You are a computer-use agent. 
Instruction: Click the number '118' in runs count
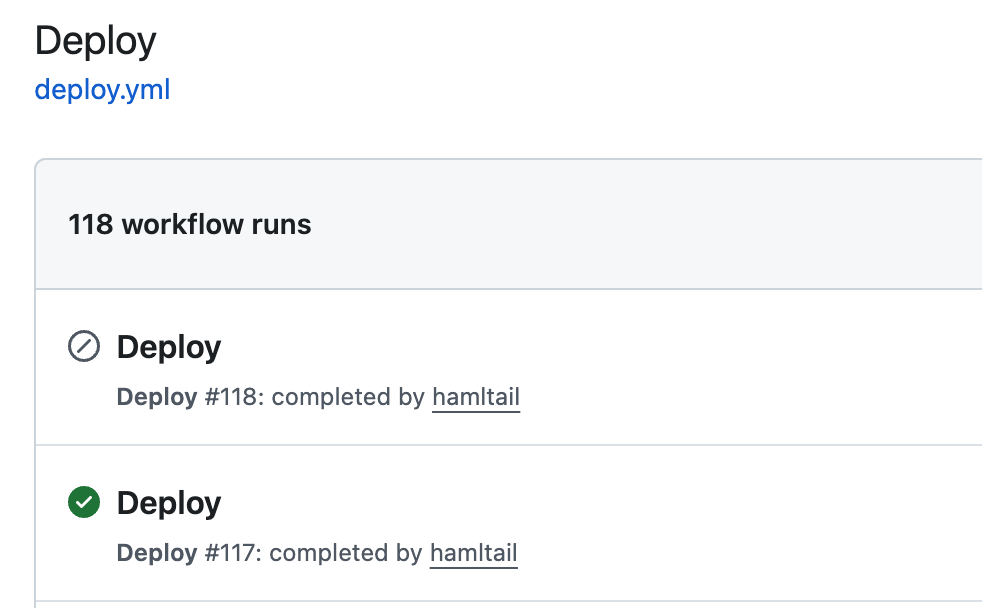tap(90, 224)
